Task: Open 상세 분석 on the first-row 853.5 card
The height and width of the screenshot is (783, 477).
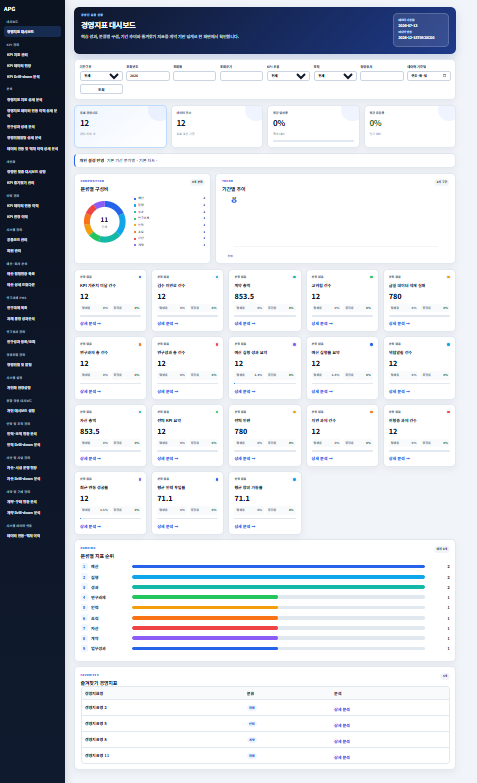Action: (x=245, y=324)
